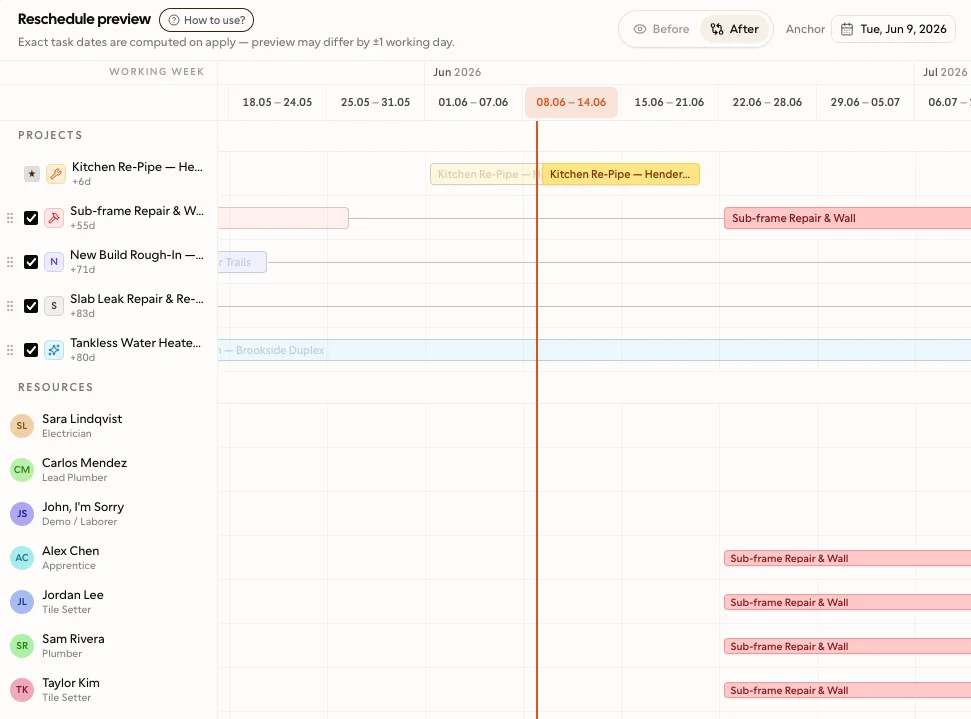
Task: Click drag handle beside Slab Leak Repair
Action: click(10, 306)
